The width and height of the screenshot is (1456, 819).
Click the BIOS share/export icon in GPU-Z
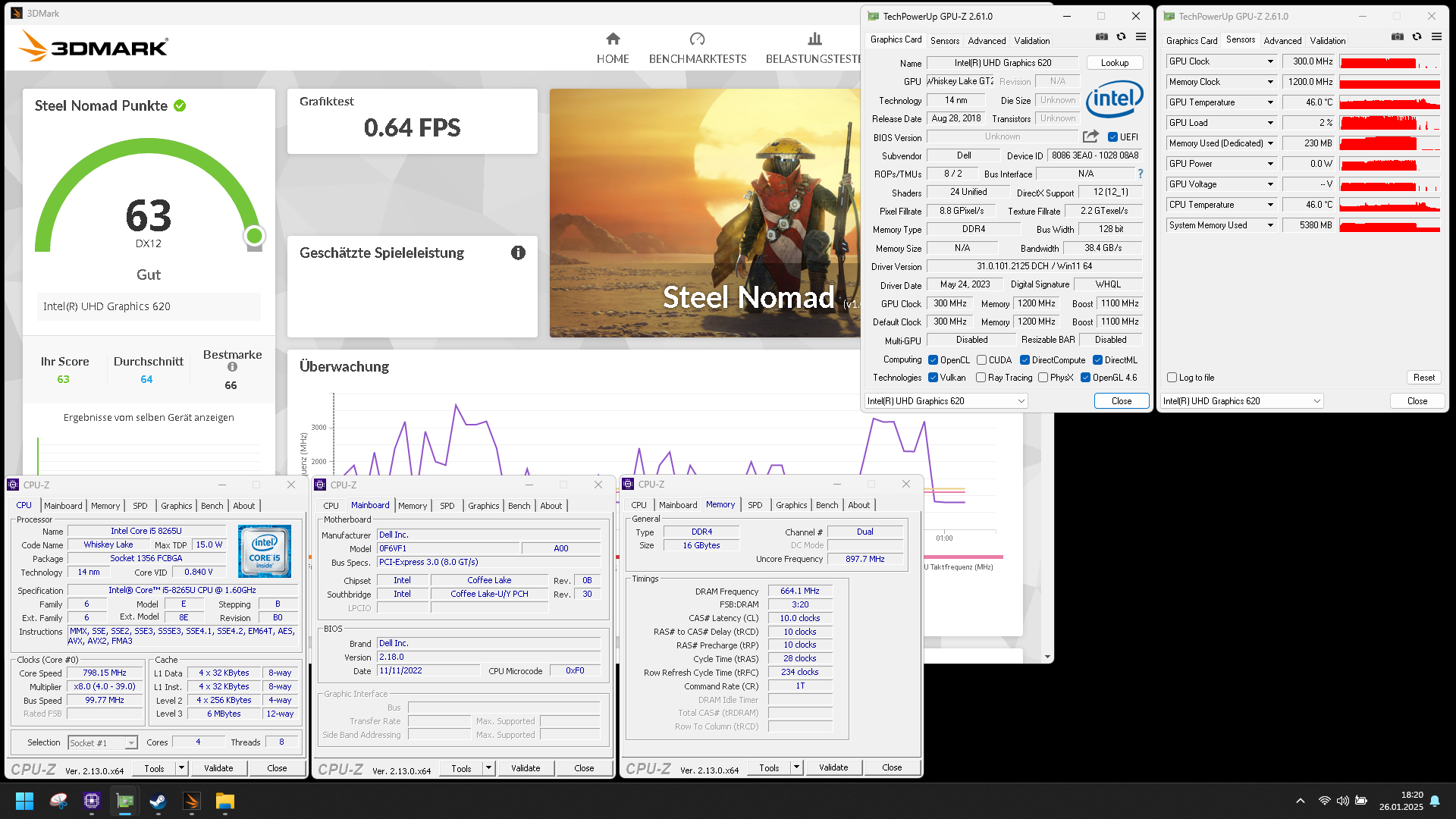[1090, 136]
